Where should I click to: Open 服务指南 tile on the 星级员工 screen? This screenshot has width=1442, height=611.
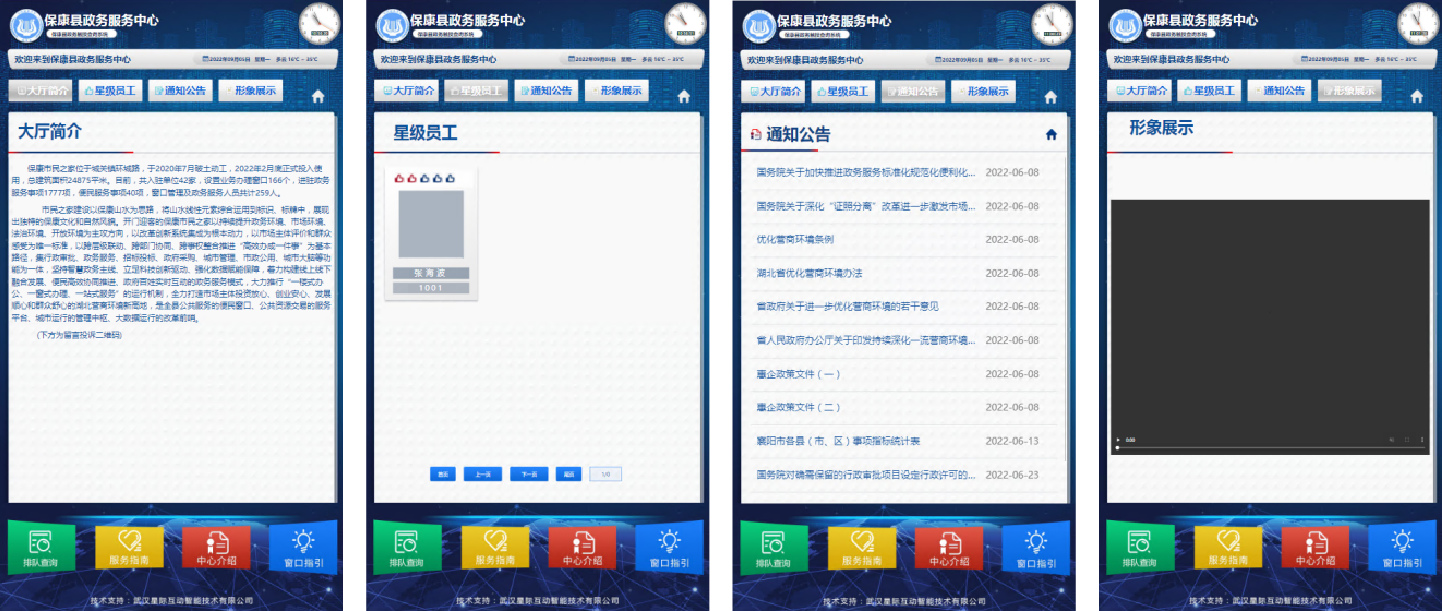pos(494,547)
